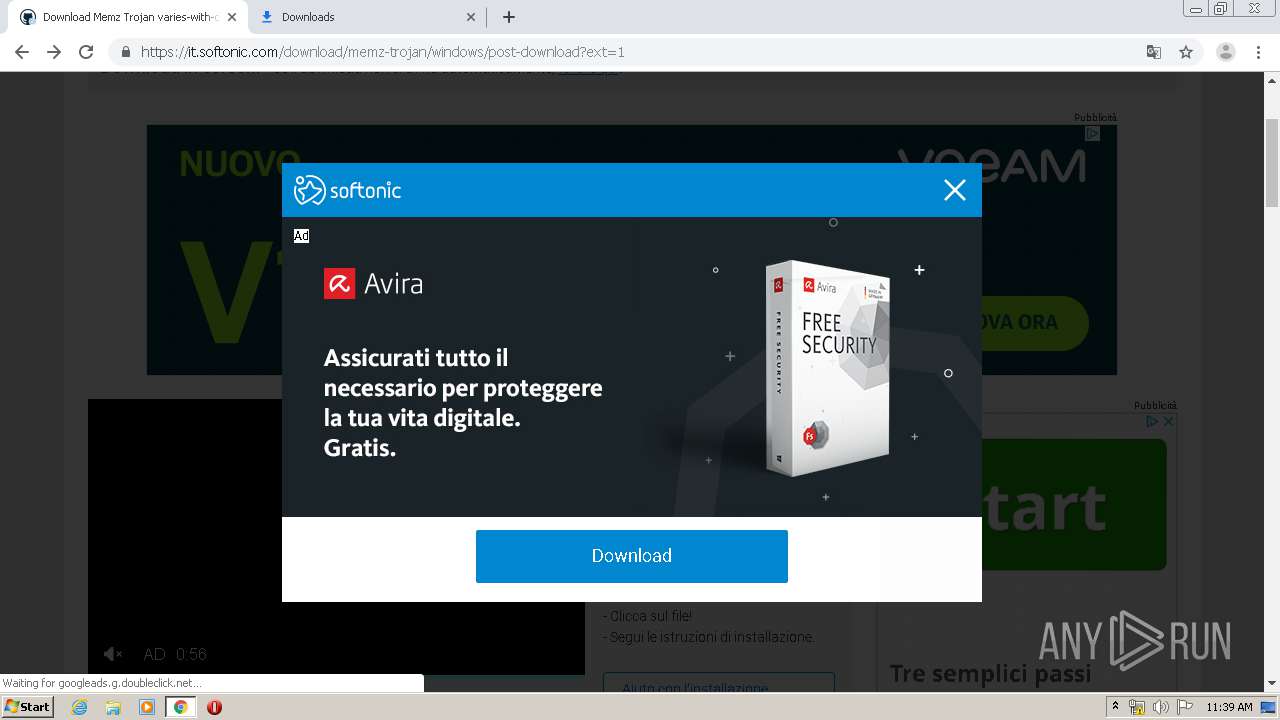Unmute the video ad speaker icon
Image resolution: width=1280 pixels, height=720 pixels.
pos(113,654)
